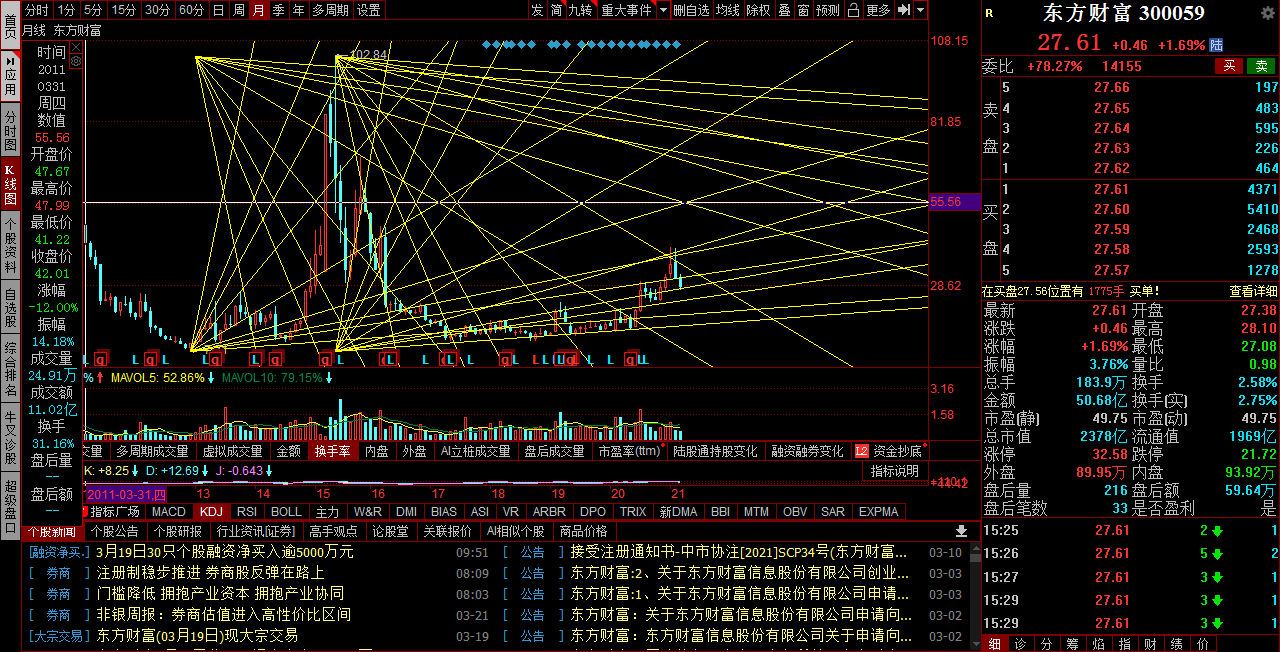Viewport: 1280px width, 652px height.
Task: Open AI相似个股 tab
Action: (x=515, y=531)
